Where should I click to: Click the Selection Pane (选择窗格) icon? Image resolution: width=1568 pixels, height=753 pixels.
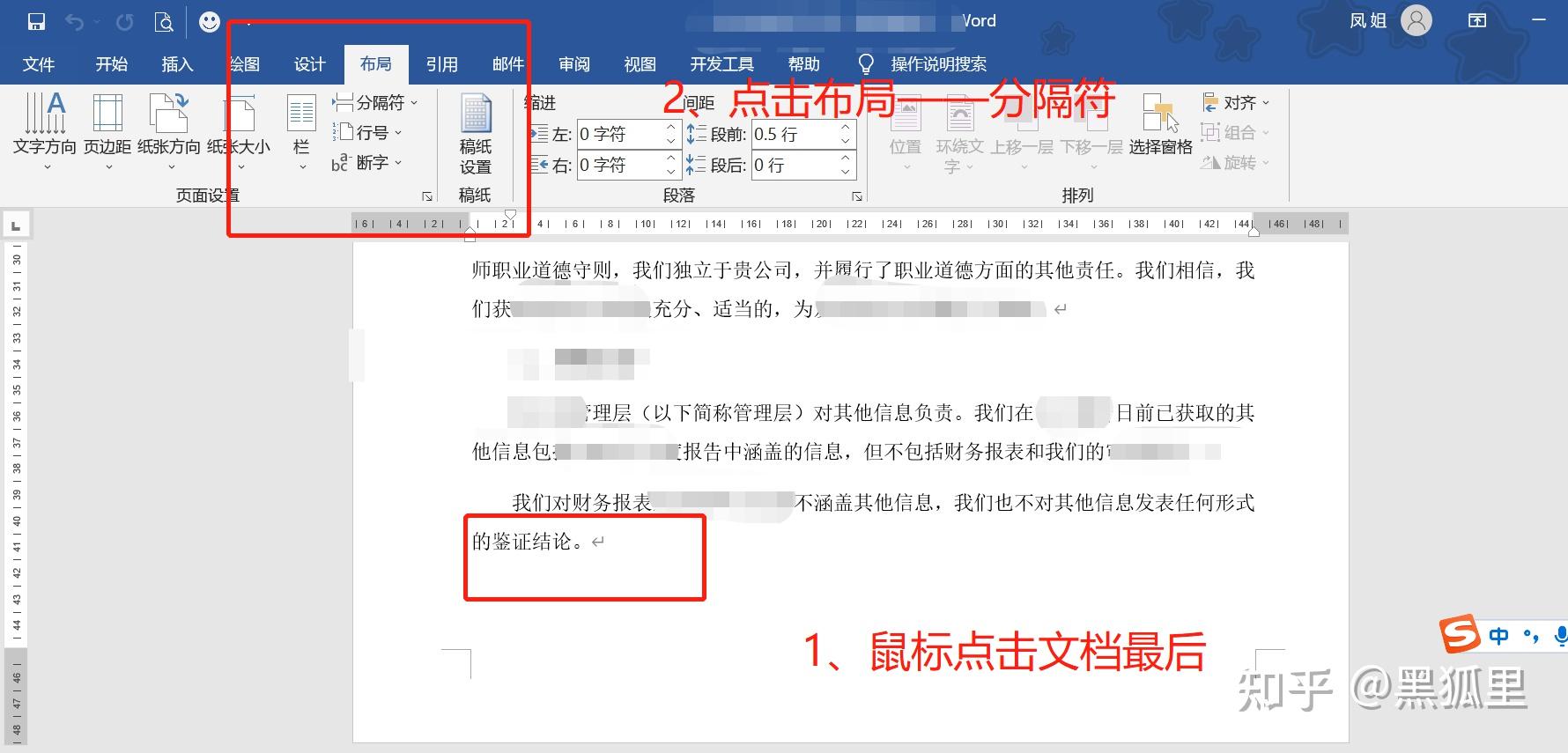click(x=1161, y=124)
